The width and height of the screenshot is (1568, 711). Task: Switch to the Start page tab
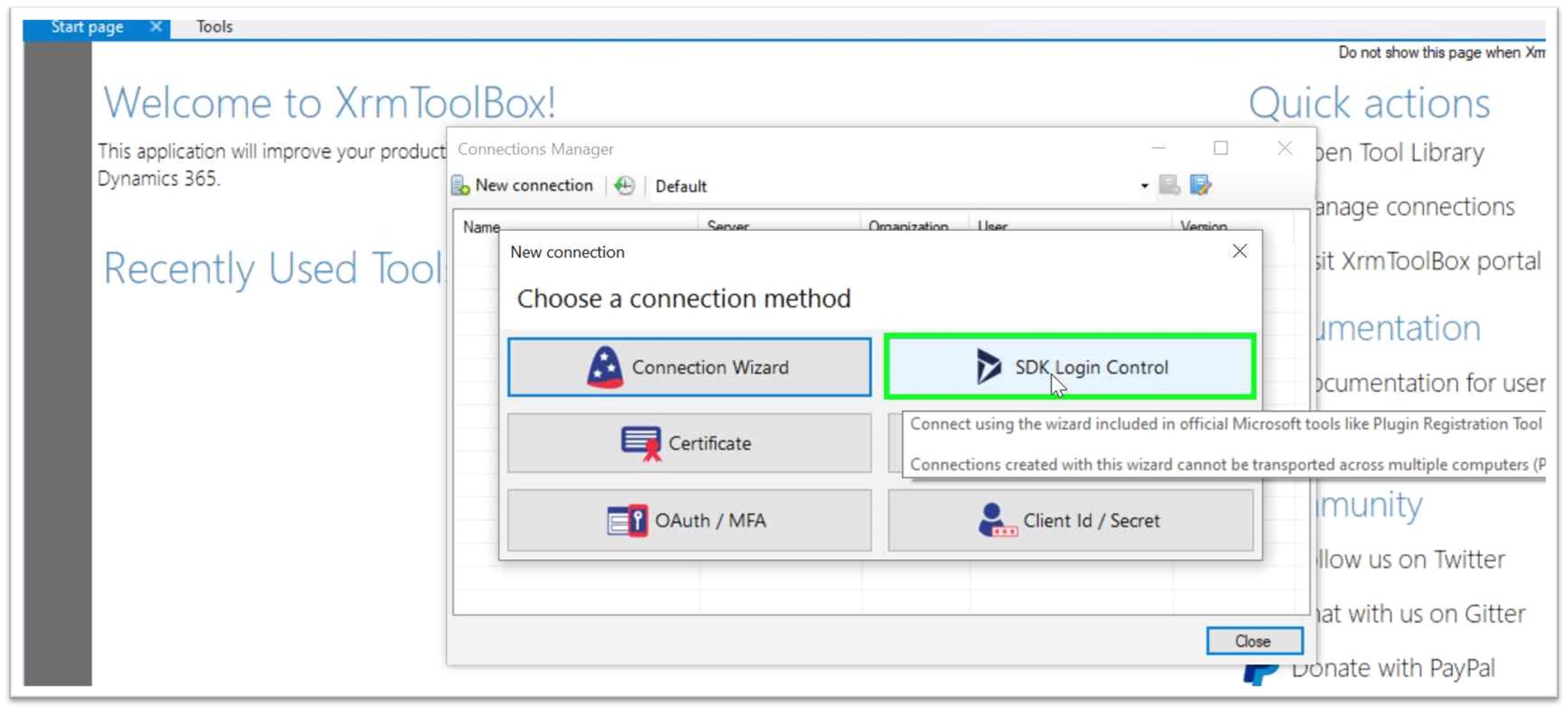(87, 27)
